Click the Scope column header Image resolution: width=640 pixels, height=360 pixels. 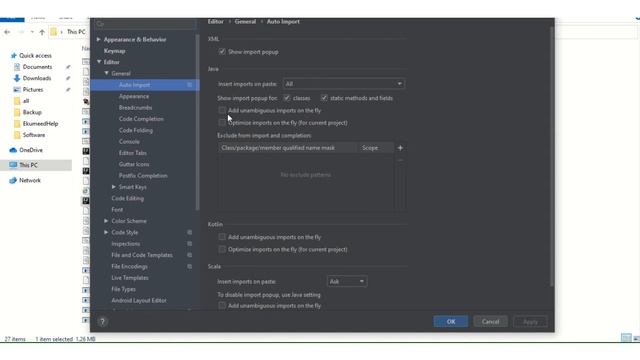click(x=376, y=148)
